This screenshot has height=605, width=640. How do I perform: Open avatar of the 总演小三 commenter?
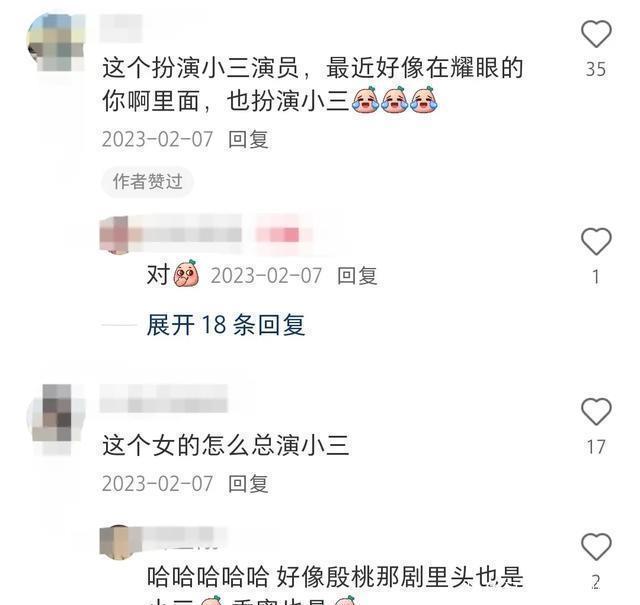pos(56,419)
